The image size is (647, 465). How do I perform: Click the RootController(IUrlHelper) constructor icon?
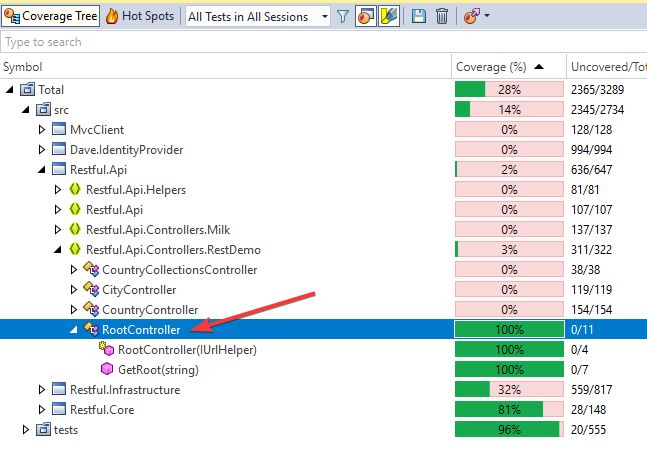pyautogui.click(x=107, y=349)
